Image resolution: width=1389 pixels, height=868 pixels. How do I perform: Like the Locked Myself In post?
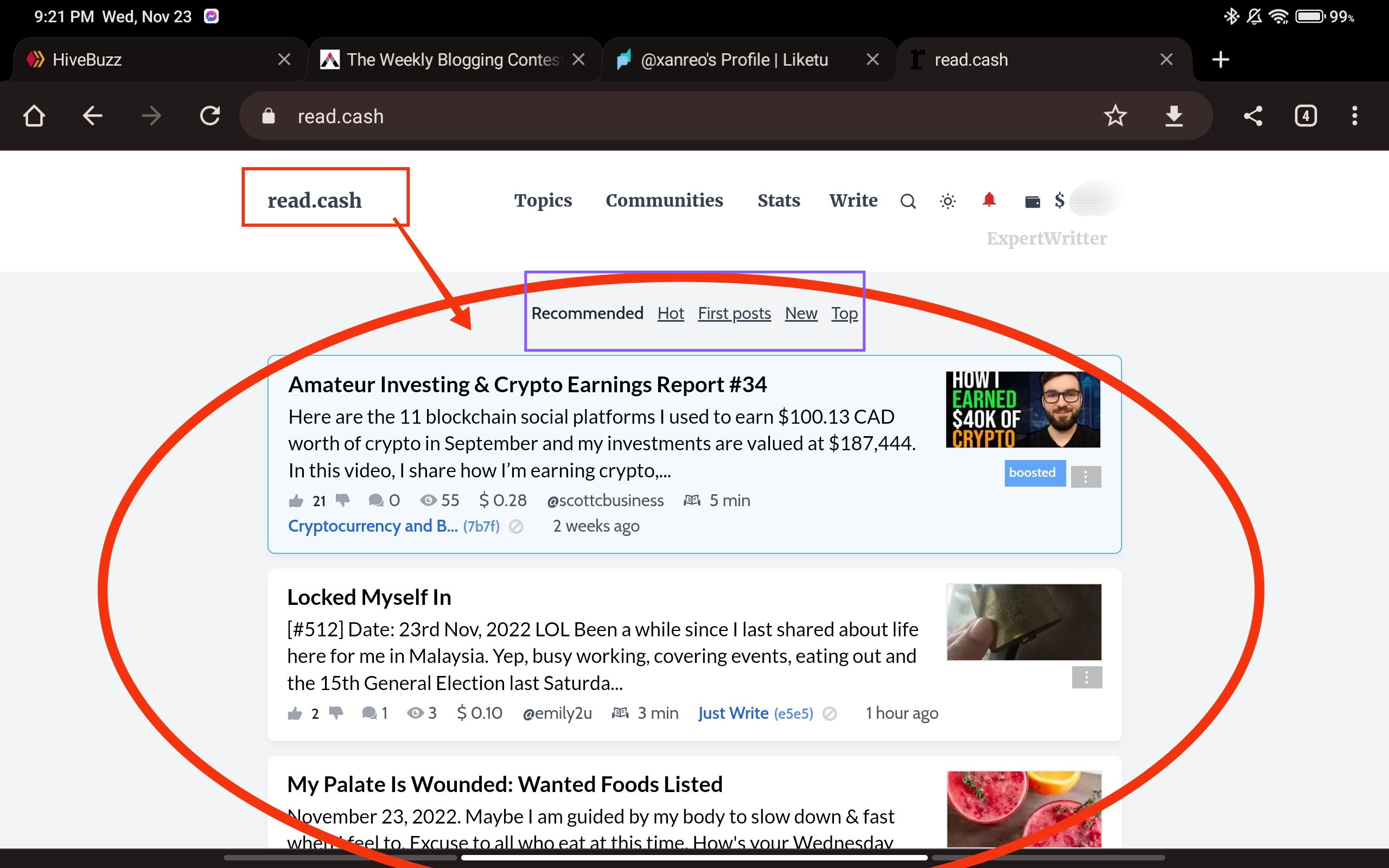tap(295, 713)
